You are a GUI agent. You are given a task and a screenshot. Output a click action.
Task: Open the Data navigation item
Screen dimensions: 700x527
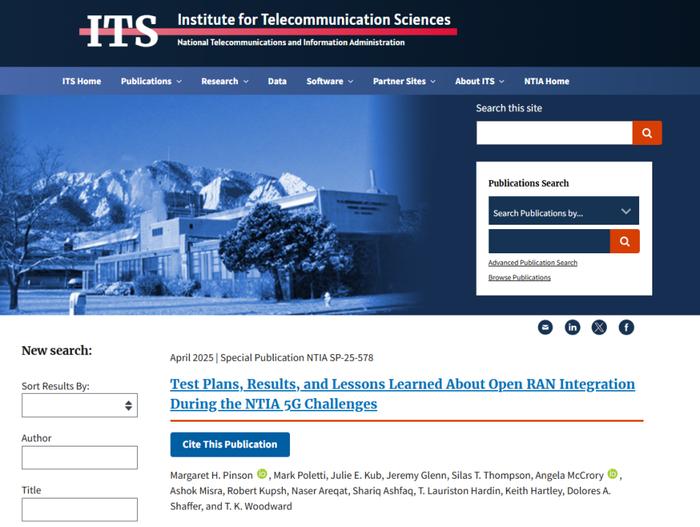[277, 81]
